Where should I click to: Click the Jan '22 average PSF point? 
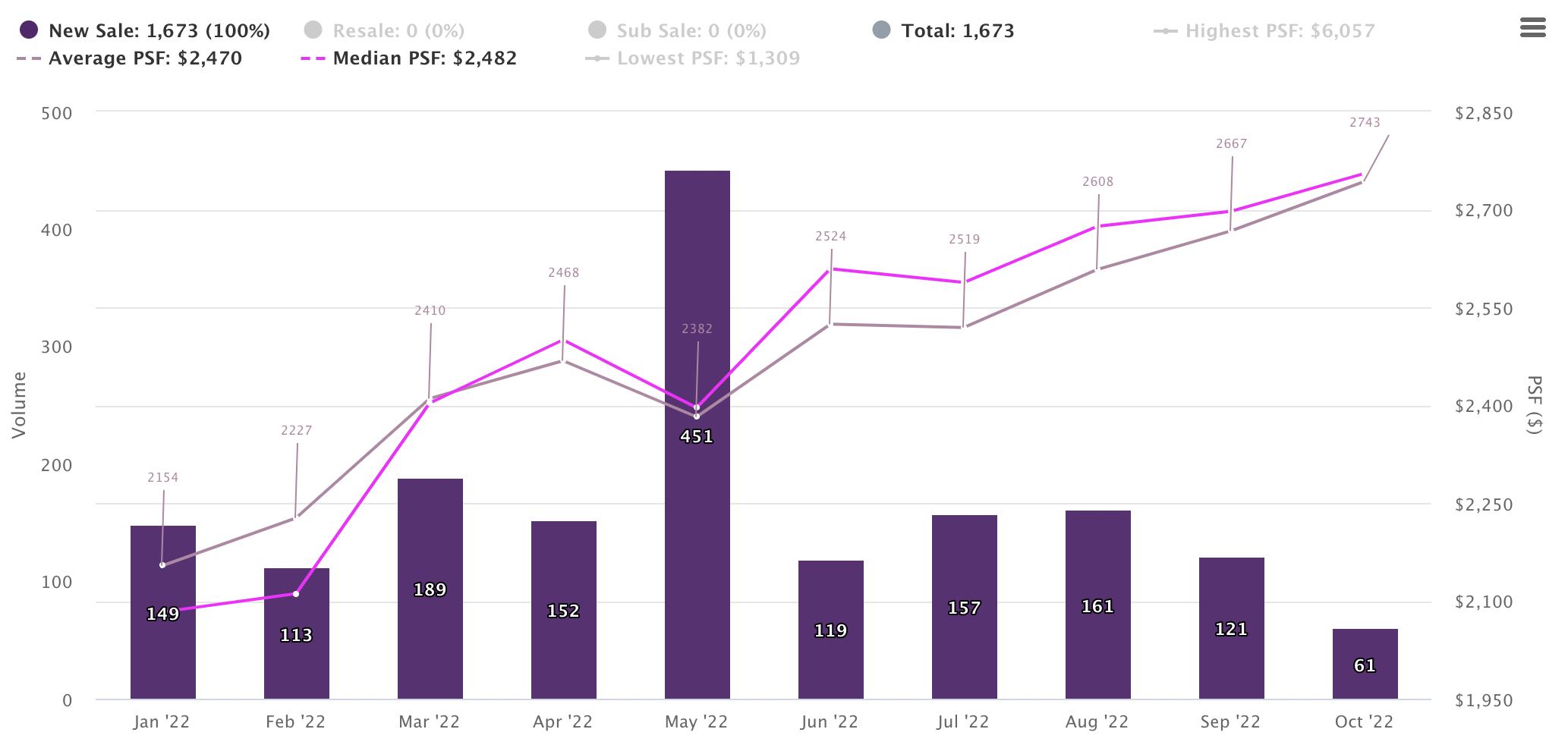coord(162,565)
